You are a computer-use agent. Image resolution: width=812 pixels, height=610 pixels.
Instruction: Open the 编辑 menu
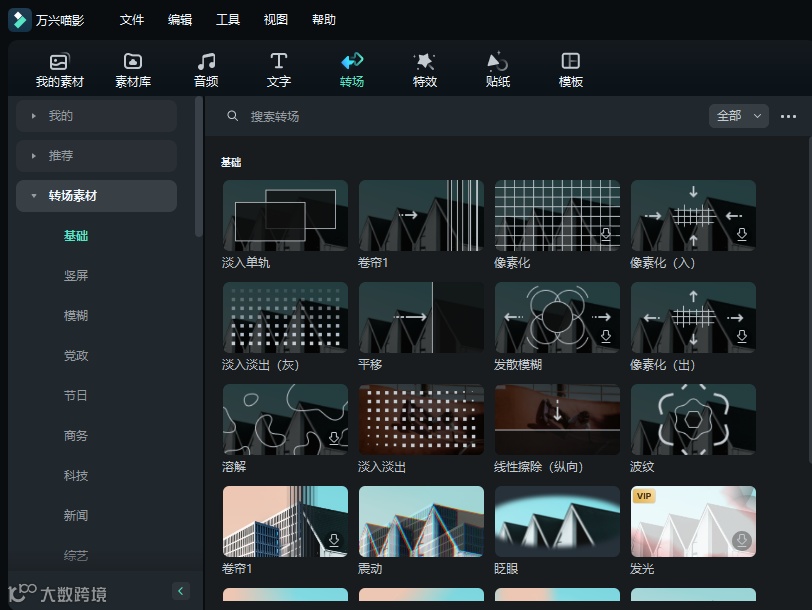click(x=180, y=20)
